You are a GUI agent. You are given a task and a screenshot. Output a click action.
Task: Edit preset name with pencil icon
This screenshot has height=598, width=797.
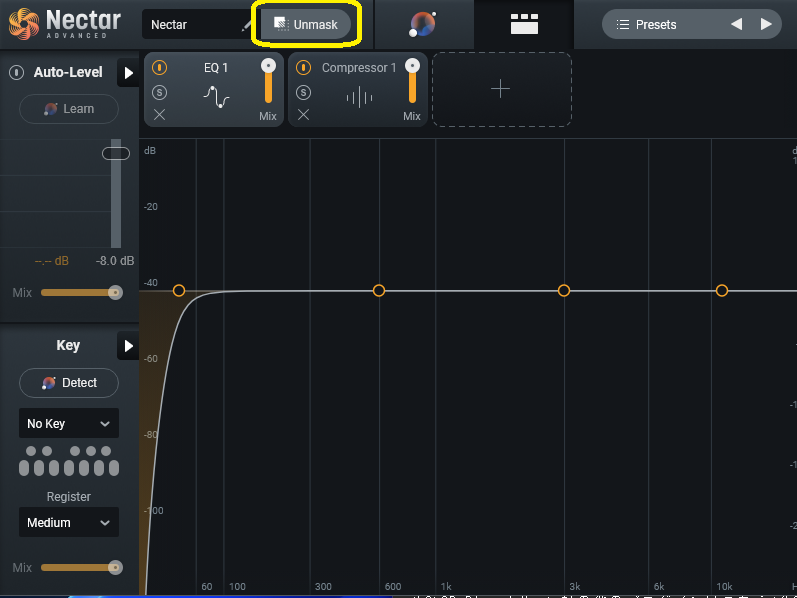246,24
